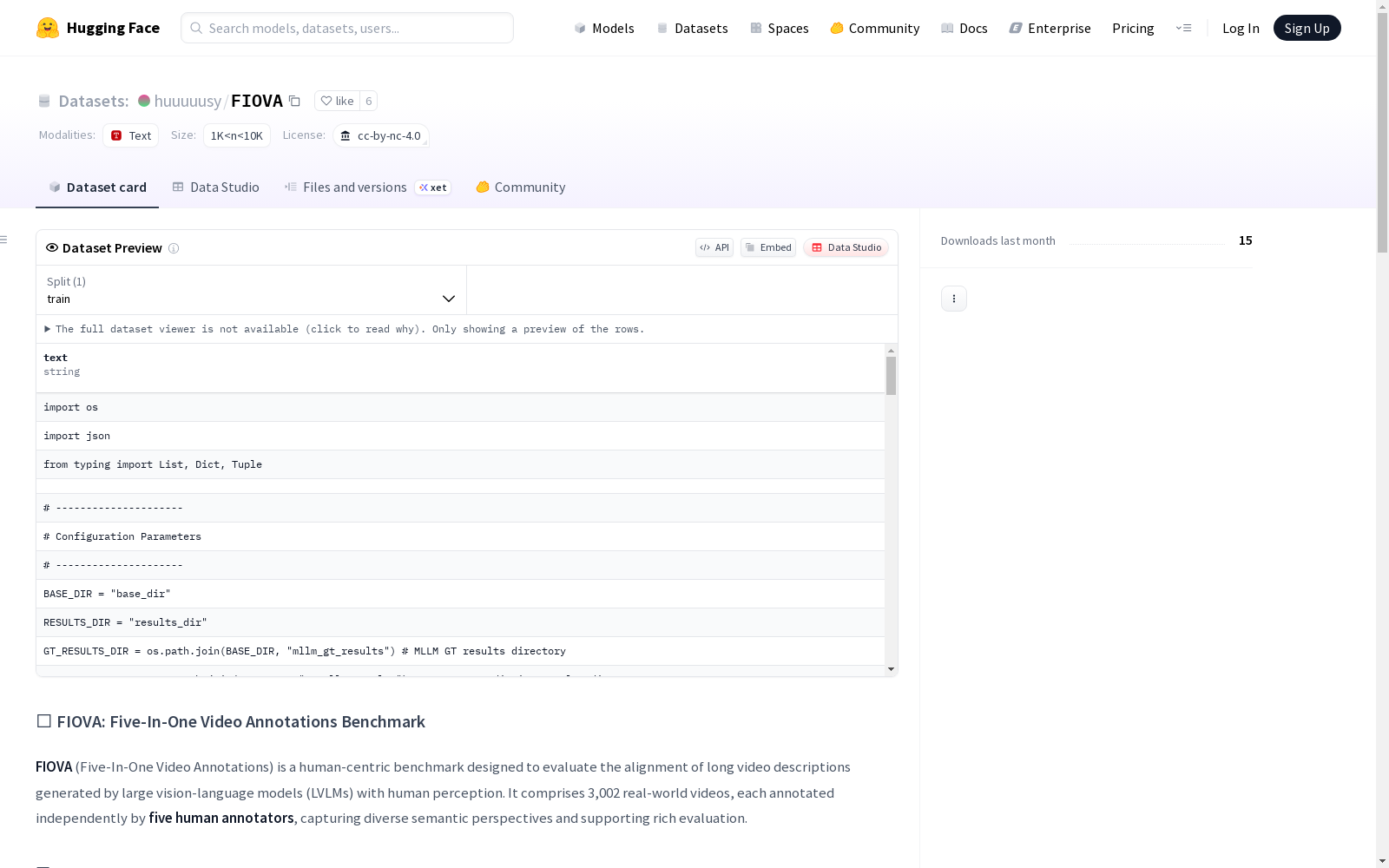Open the dataset Community tab
Screen dimensions: 1389x868
point(521,187)
